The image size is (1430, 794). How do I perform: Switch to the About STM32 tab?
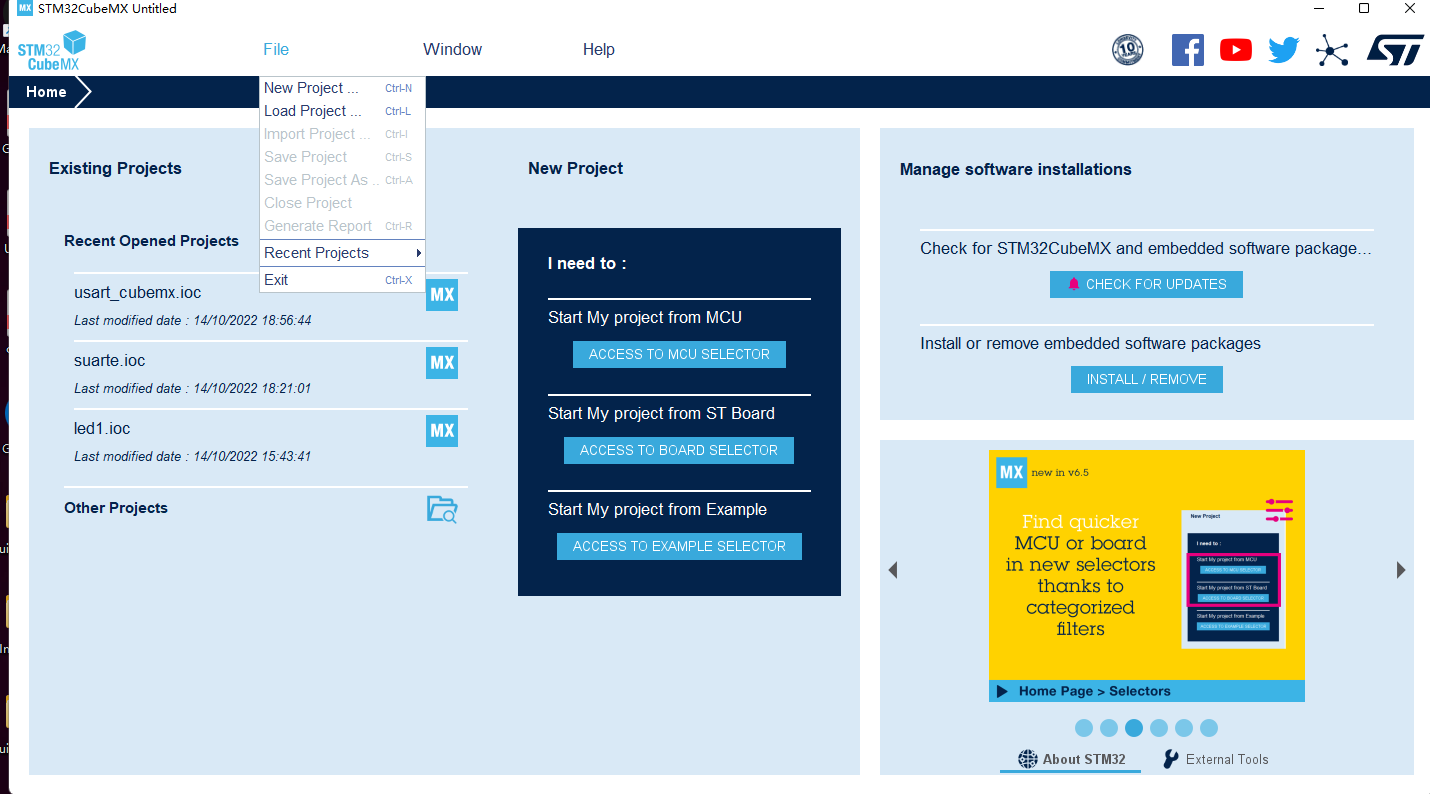(x=1071, y=759)
